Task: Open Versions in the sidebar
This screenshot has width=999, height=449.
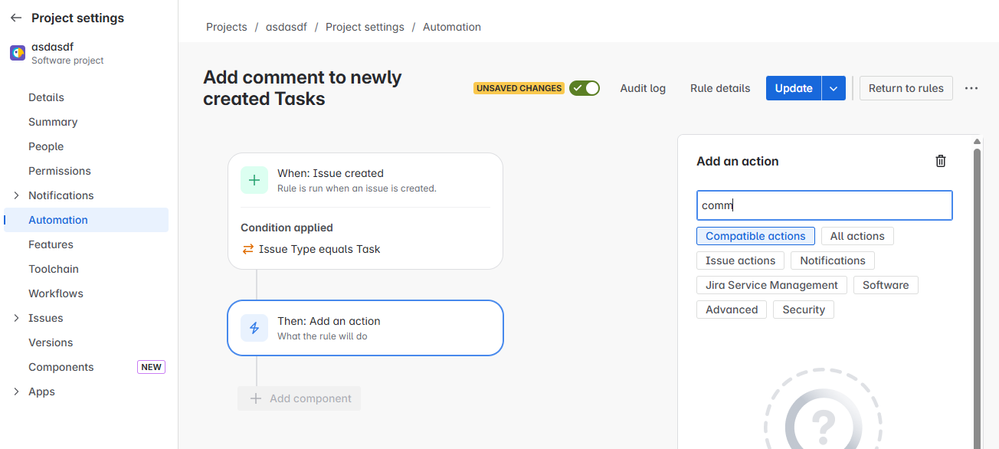Action: [x=50, y=343]
